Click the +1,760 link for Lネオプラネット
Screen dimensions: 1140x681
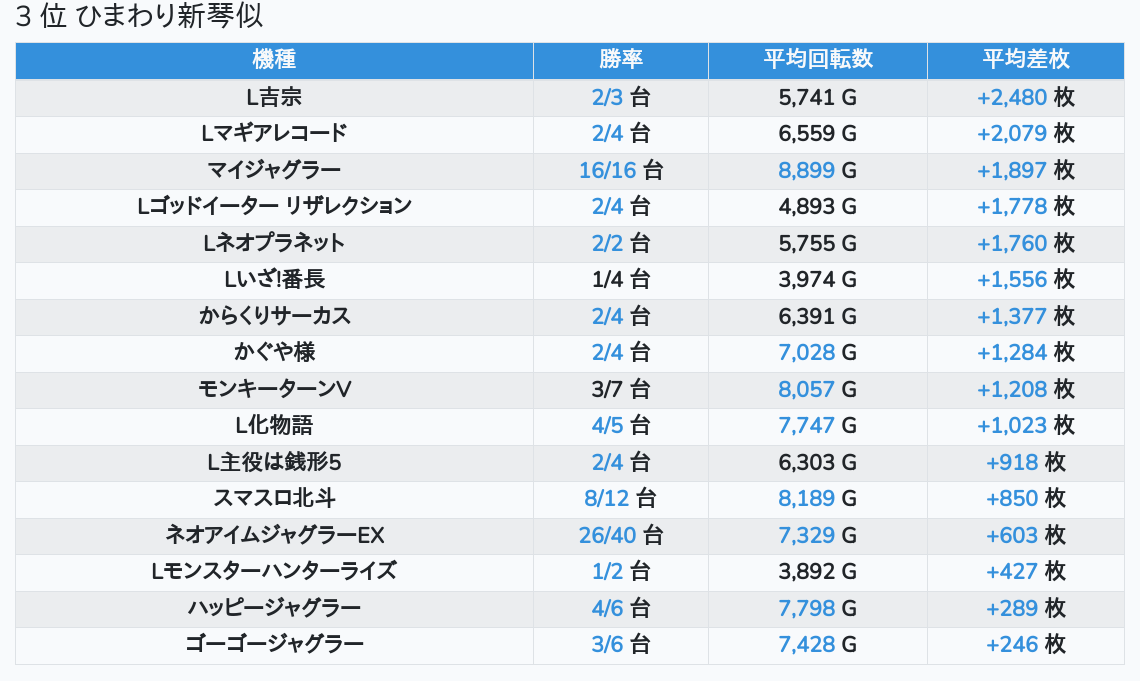click(1012, 243)
